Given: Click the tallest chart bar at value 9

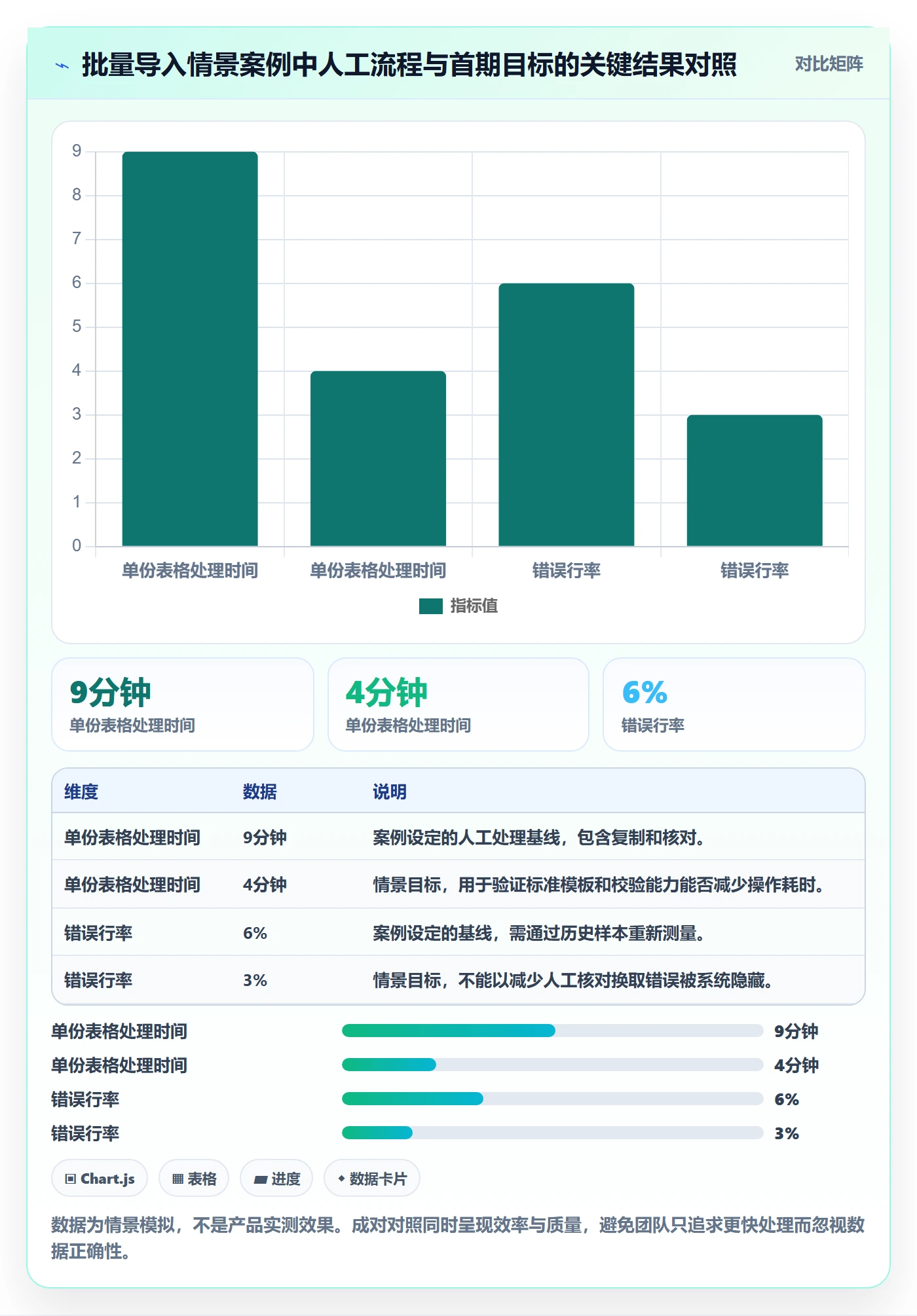Looking at the screenshot, I should point(190,349).
